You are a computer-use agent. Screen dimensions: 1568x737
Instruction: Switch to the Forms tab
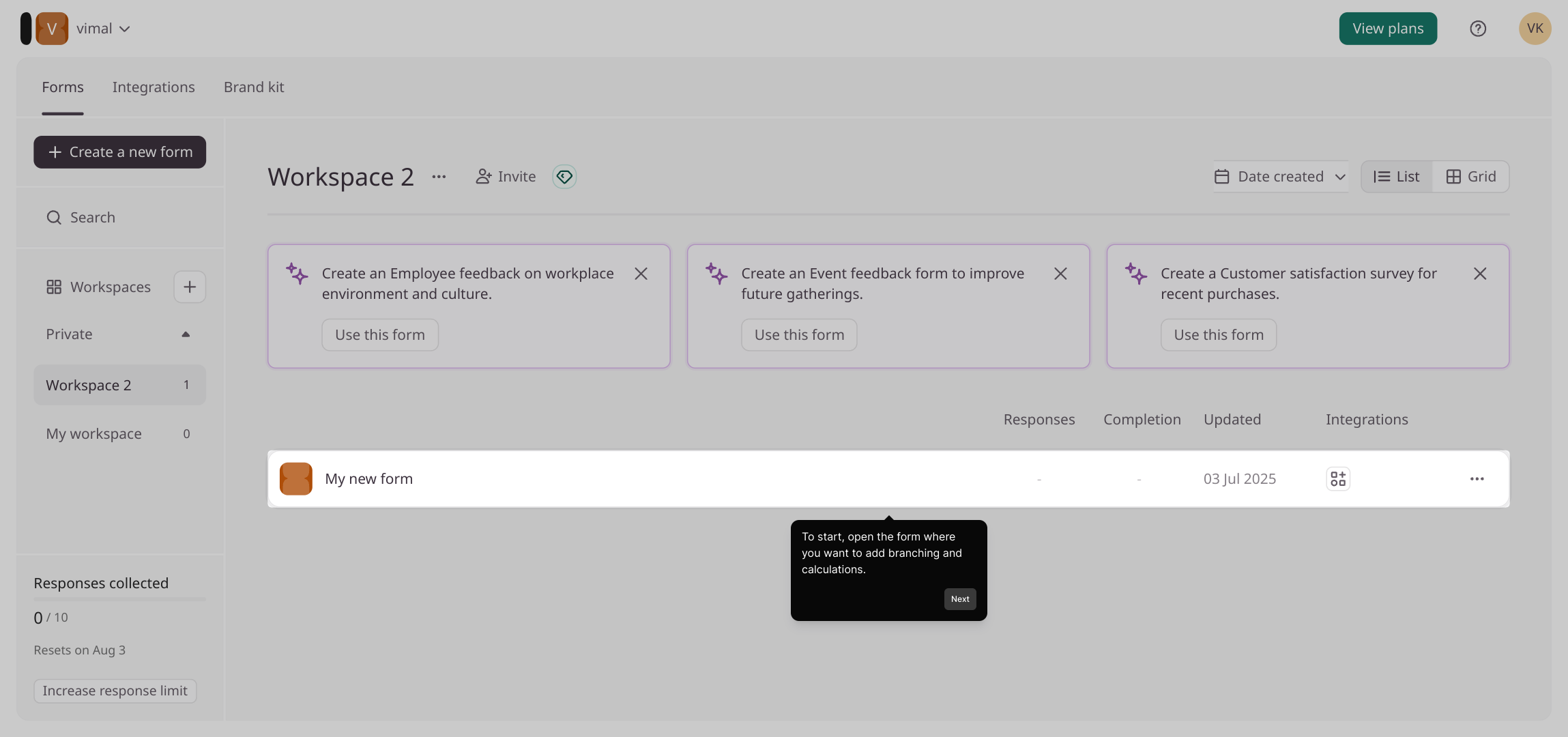pos(63,87)
